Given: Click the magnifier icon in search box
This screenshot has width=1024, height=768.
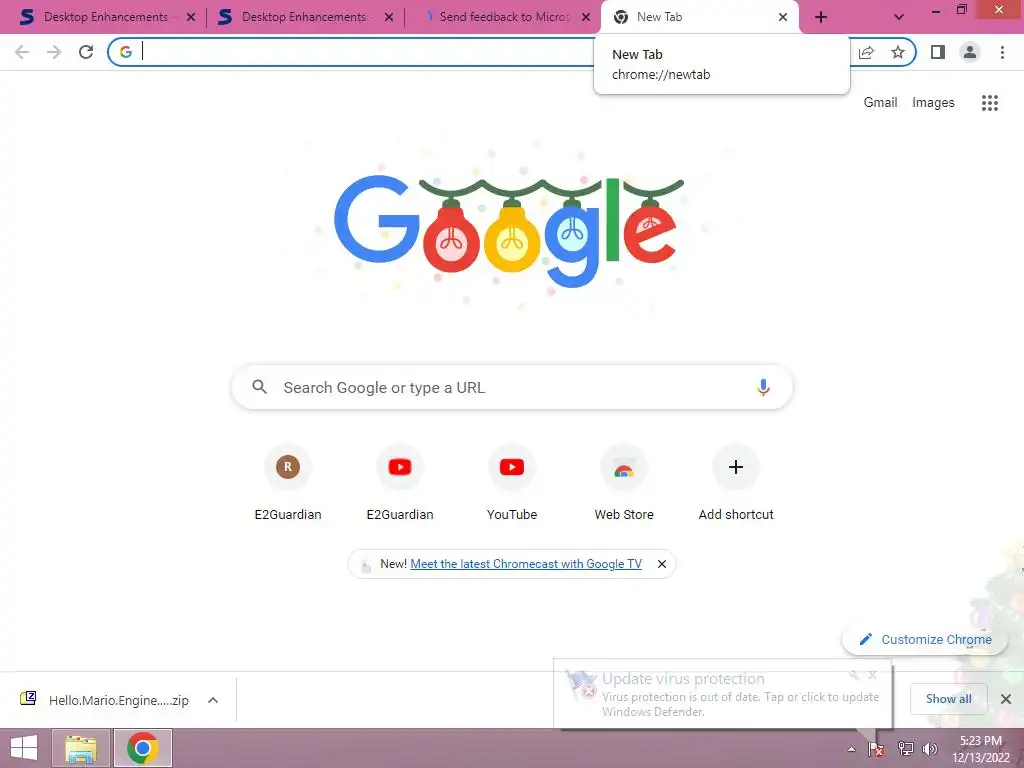Looking at the screenshot, I should pos(259,387).
